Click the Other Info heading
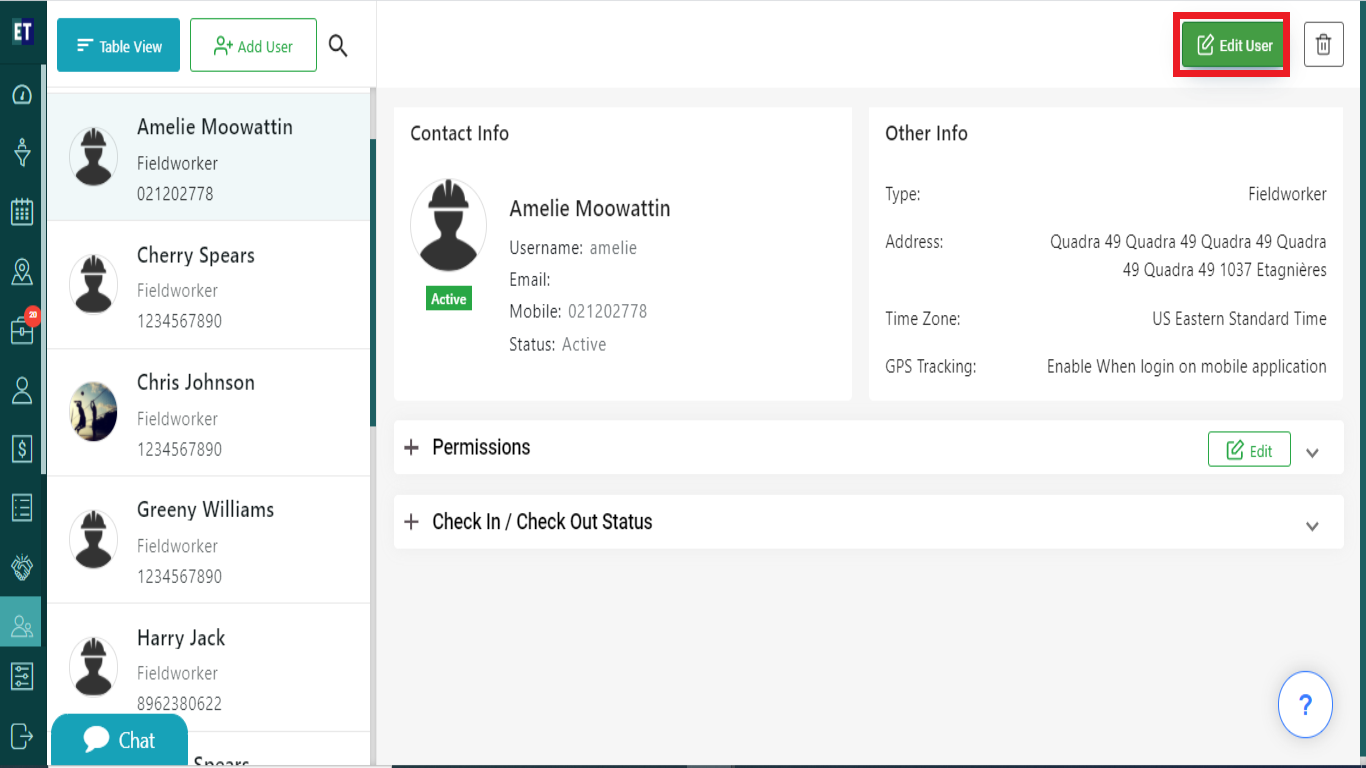Screen dimensions: 1366x768 926,133
